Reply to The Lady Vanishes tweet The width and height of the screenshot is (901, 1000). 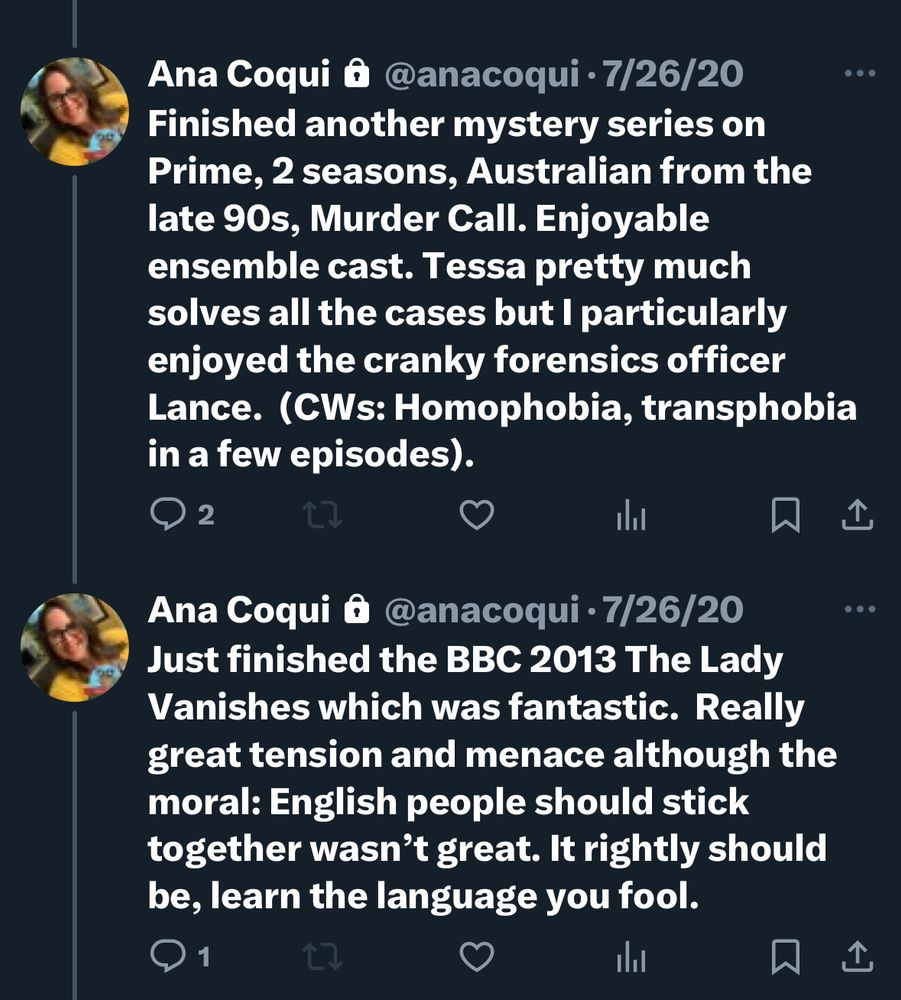click(x=164, y=957)
